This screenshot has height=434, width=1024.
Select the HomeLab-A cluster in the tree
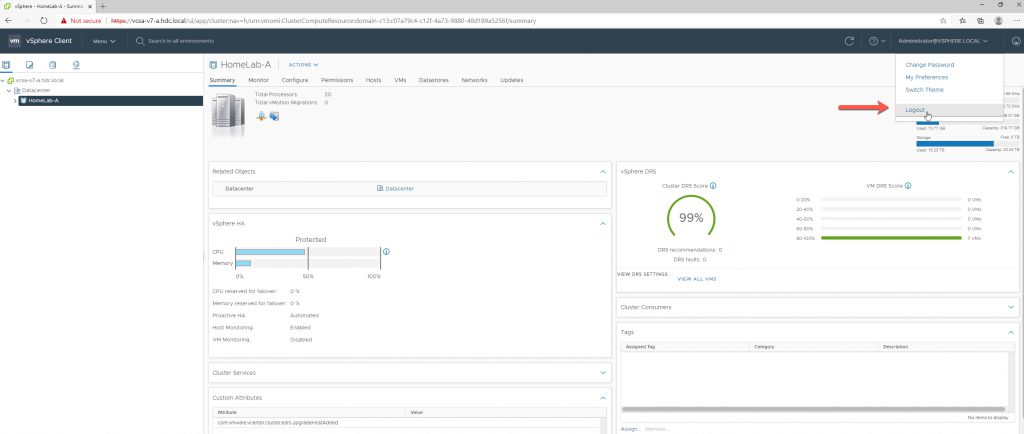pos(110,101)
